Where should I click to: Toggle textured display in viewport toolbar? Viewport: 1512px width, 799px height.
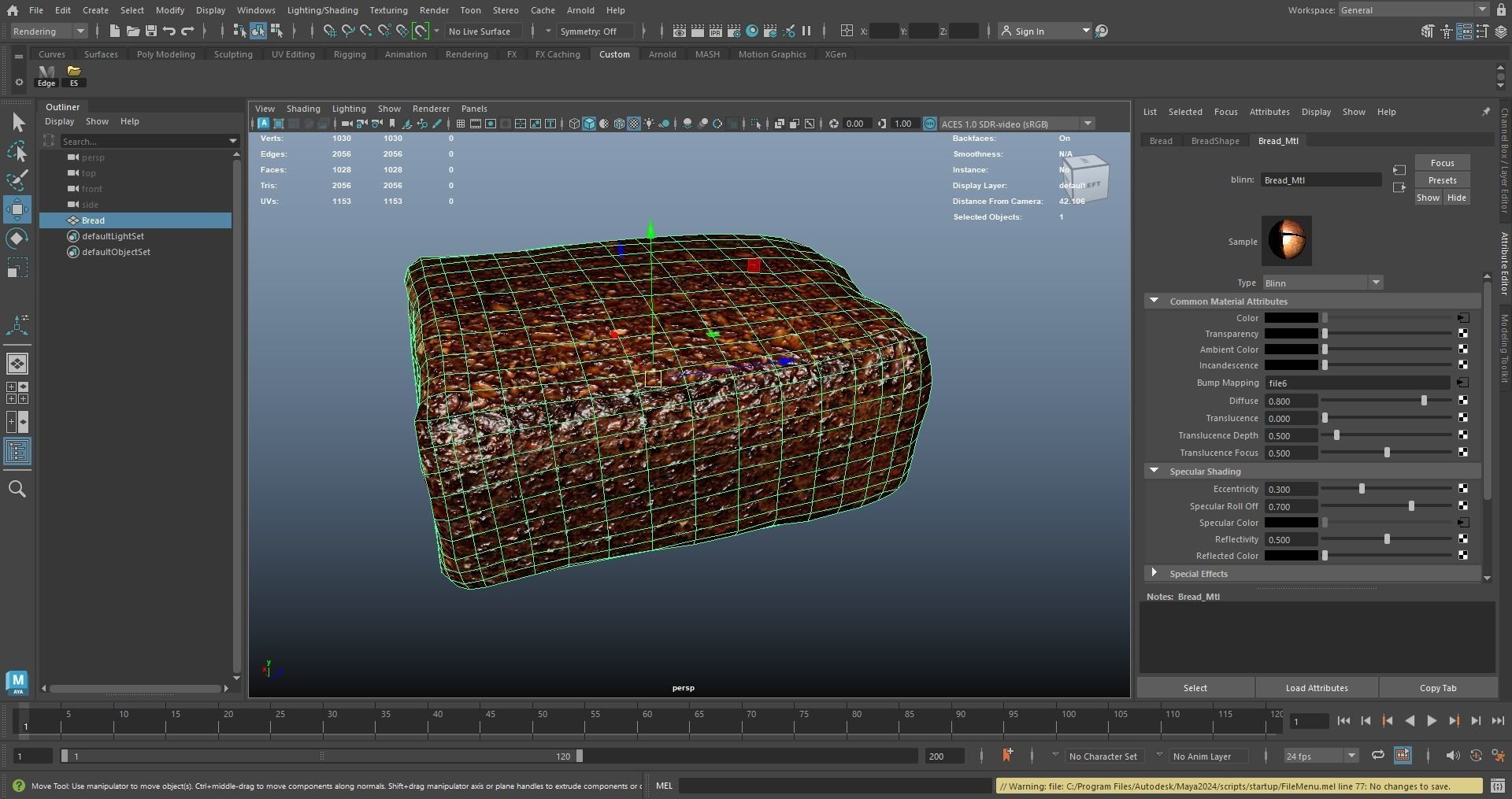(634, 124)
